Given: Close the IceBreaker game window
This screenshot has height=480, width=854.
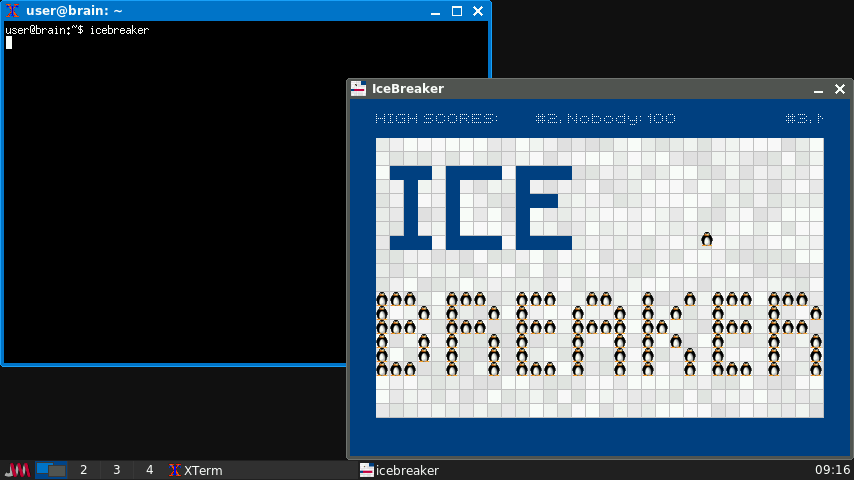Looking at the screenshot, I should tap(838, 89).
